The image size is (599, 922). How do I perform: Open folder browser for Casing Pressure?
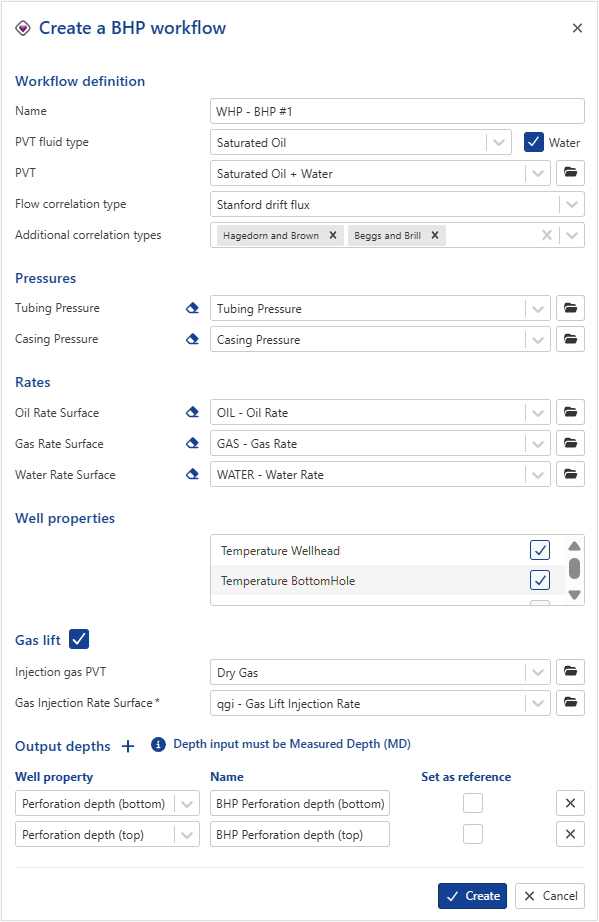570,339
